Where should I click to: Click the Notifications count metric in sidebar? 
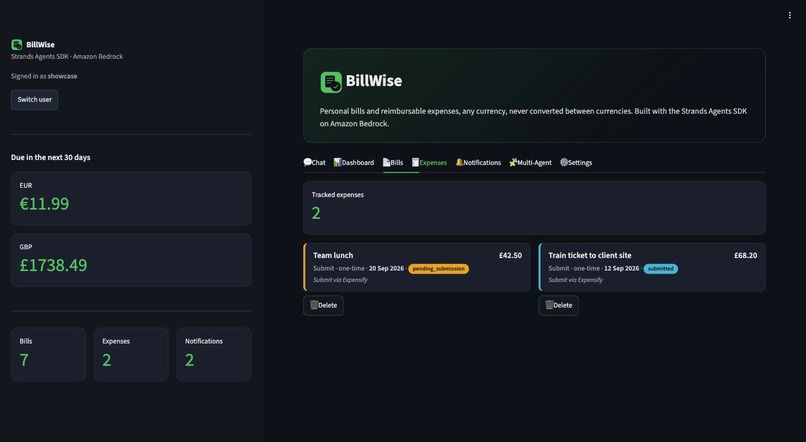pos(214,354)
